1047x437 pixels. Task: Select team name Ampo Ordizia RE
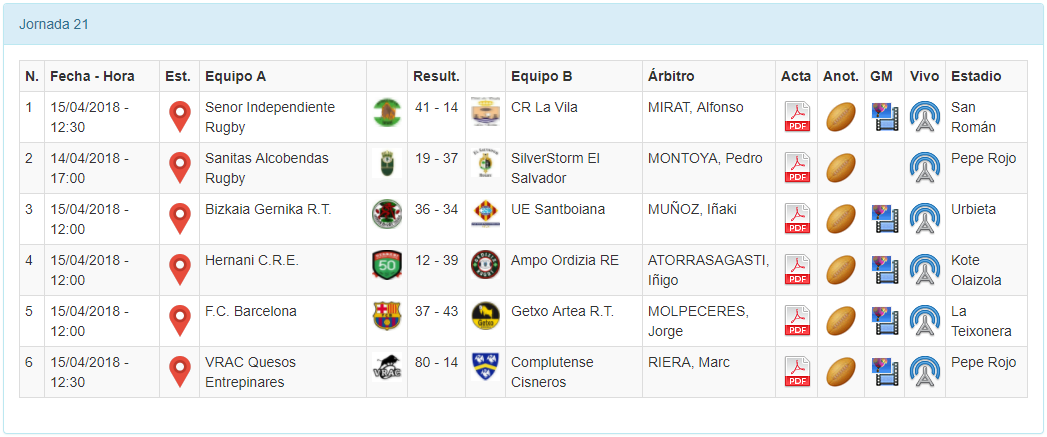coord(564,260)
